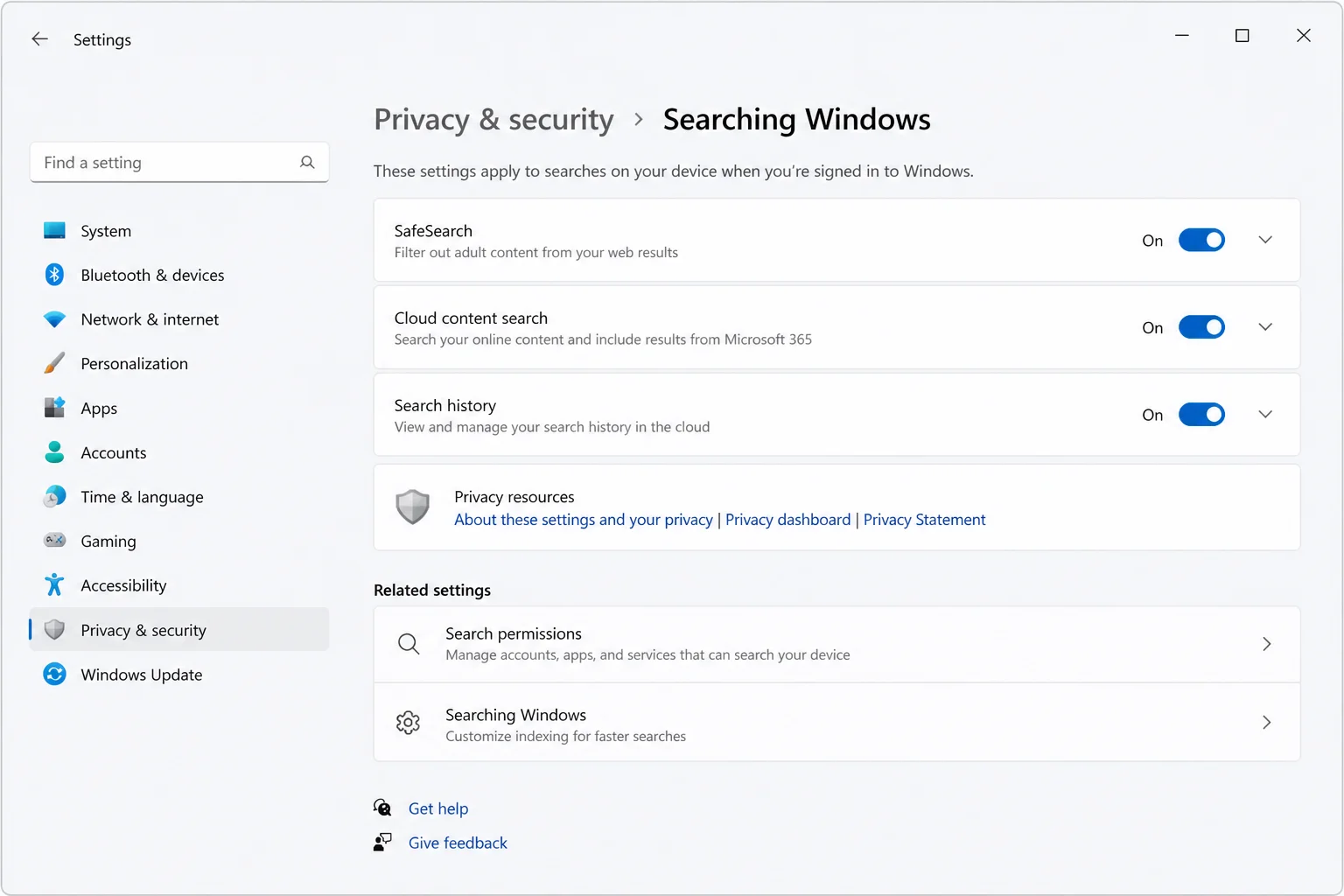Click the search magnifier in Find a setting
This screenshot has height=896, width=1344.
[307, 163]
